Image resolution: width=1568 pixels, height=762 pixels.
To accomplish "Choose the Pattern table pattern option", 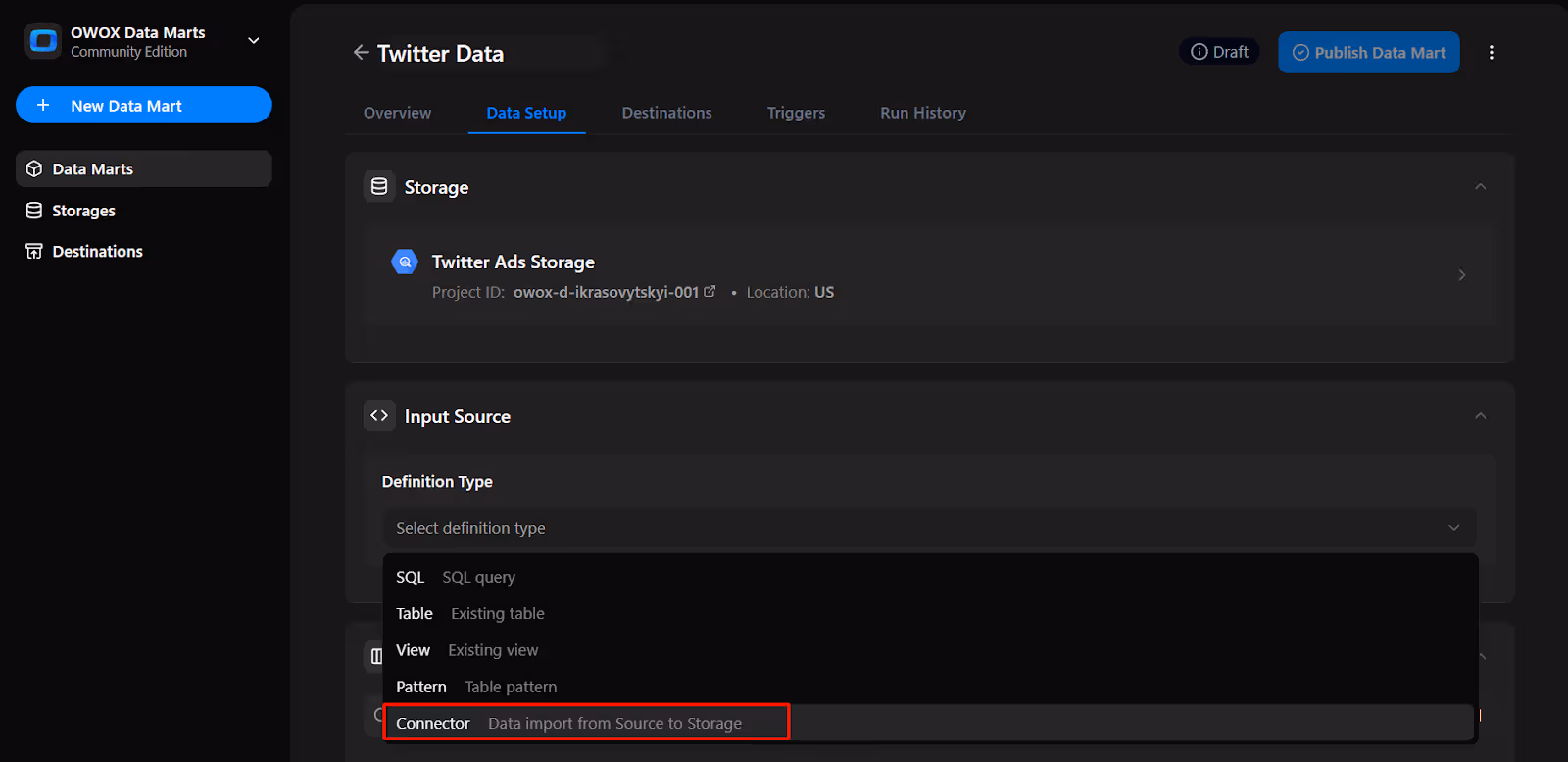I will pos(929,687).
